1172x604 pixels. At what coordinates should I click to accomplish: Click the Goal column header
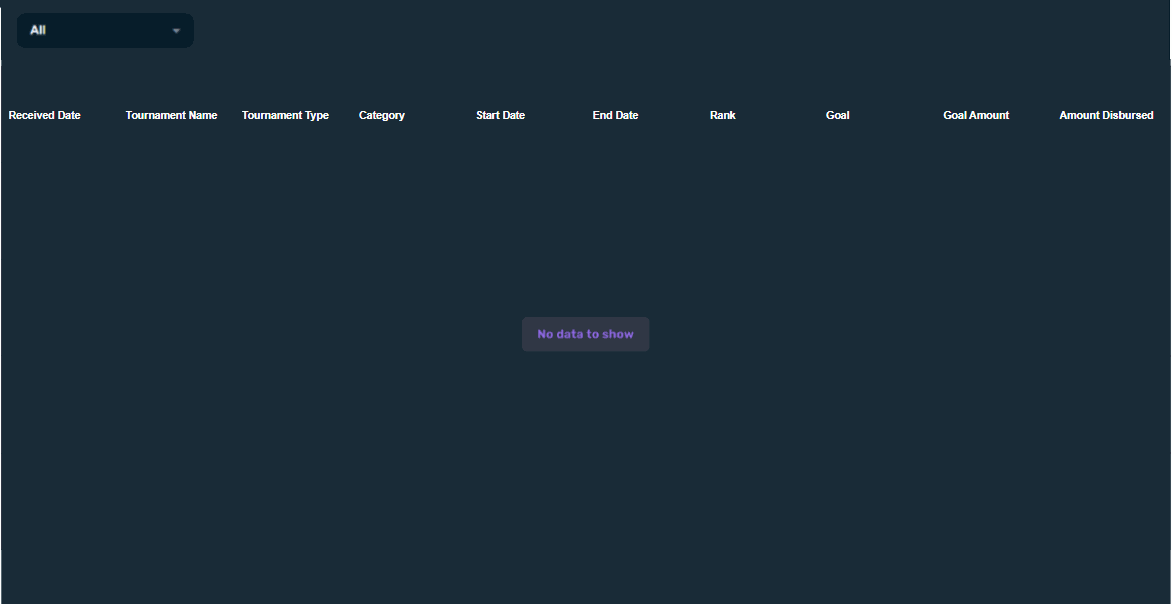coord(838,115)
